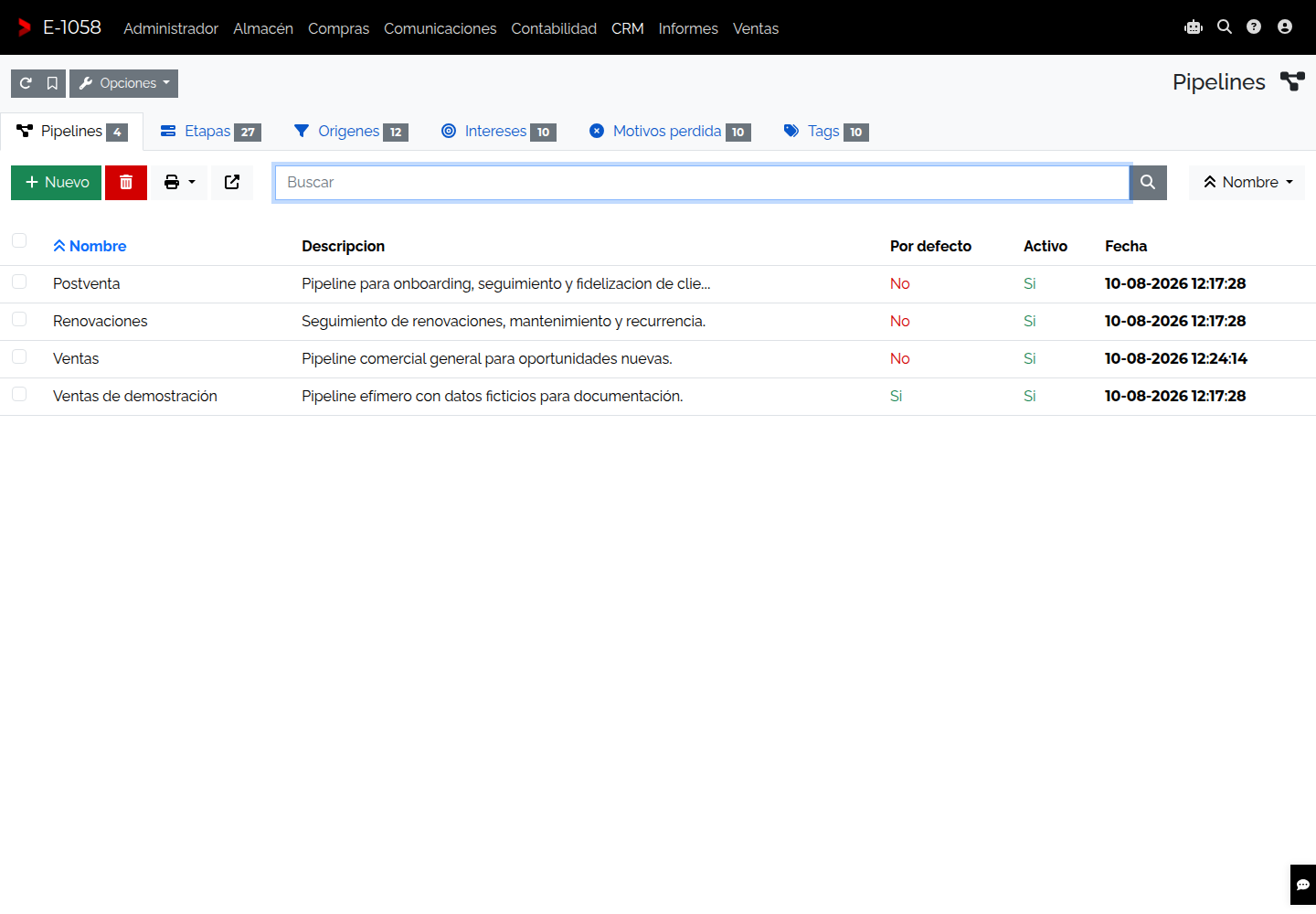
Task: Click the Fecha column header
Action: (1126, 246)
